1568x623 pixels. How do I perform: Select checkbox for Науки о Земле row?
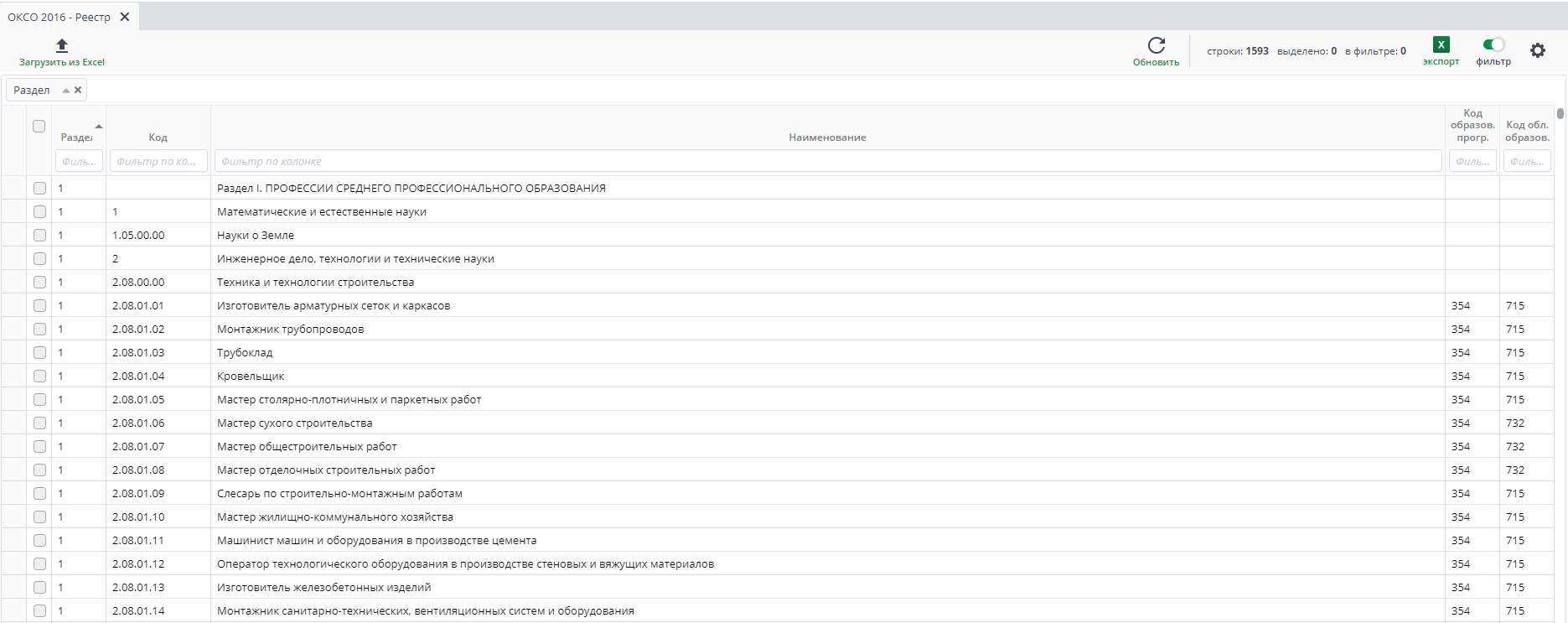39,235
